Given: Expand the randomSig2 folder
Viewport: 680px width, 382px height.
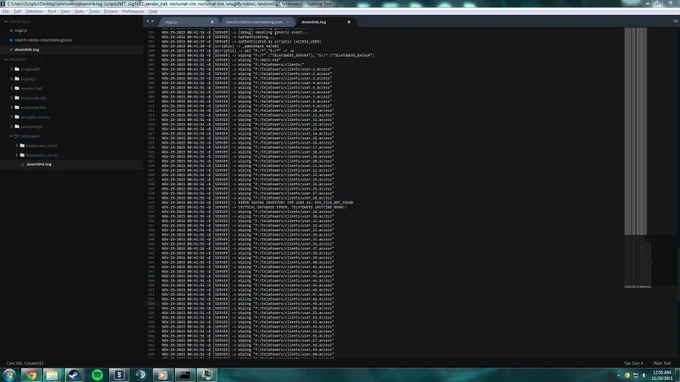Looking at the screenshot, I should point(11,127).
